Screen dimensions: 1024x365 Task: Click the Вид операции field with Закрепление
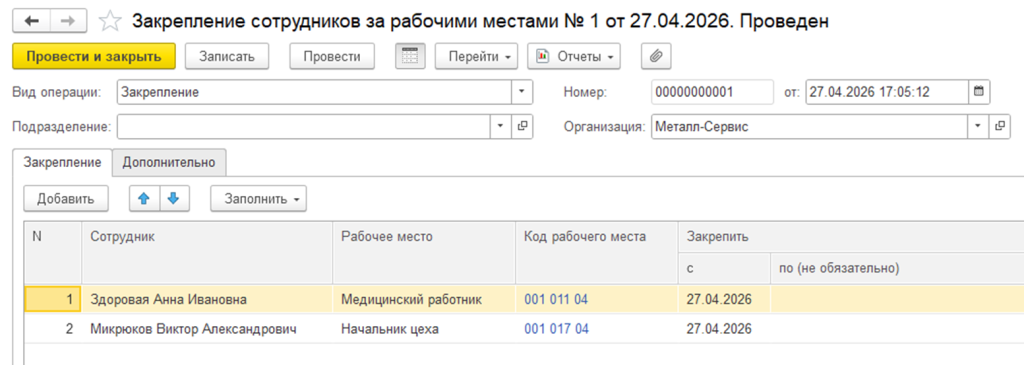pos(314,92)
